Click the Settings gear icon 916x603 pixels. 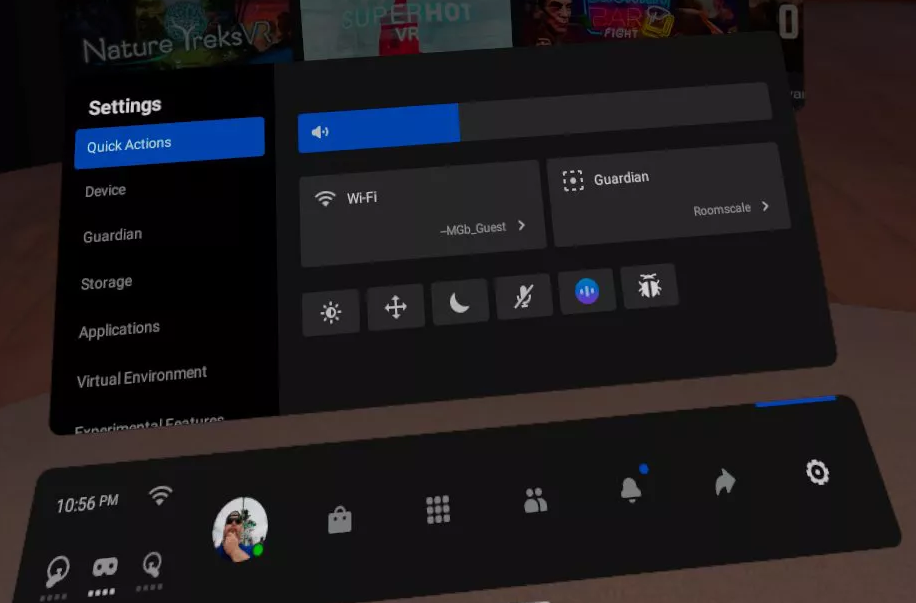[x=817, y=472]
